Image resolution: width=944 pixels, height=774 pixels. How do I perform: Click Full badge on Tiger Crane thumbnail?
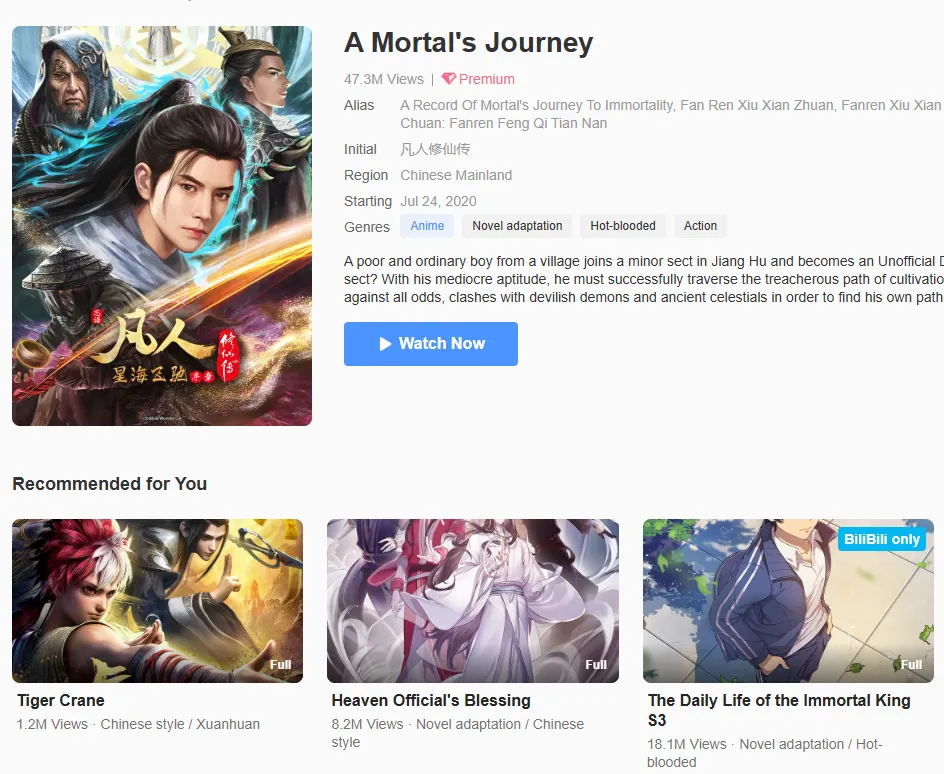[x=281, y=664]
